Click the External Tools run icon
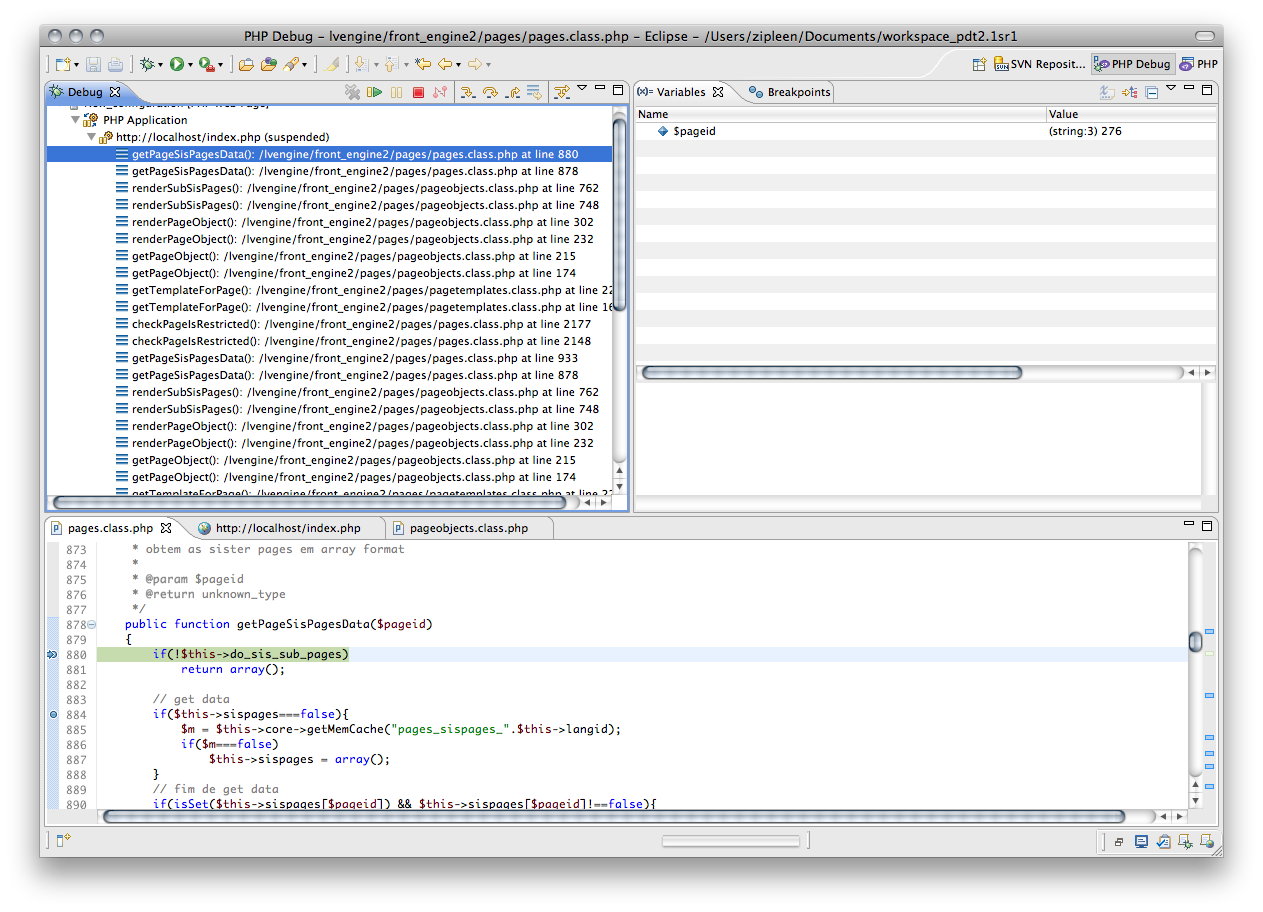This screenshot has width=1263, height=912. click(206, 64)
